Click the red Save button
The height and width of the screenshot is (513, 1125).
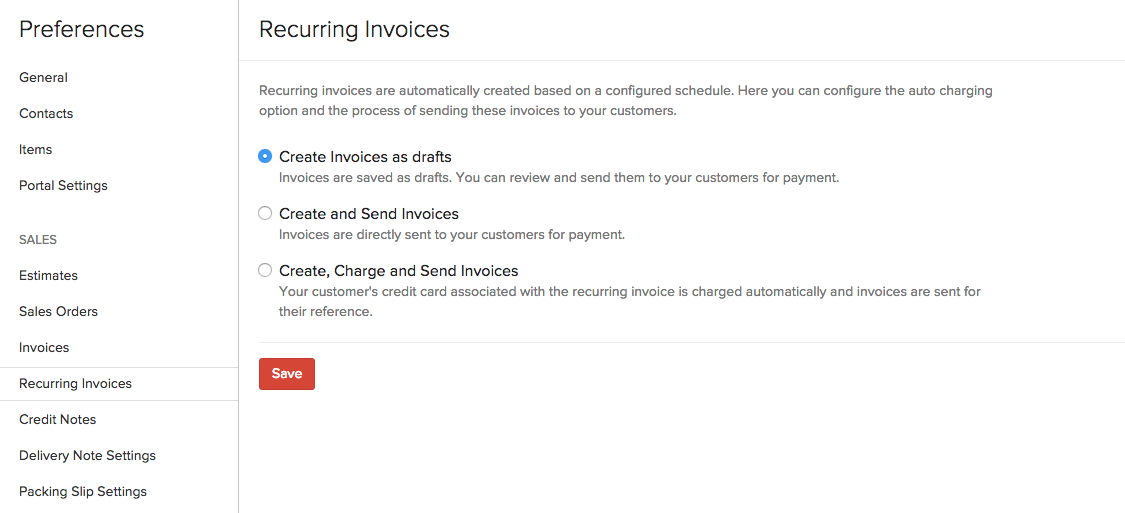(x=287, y=374)
